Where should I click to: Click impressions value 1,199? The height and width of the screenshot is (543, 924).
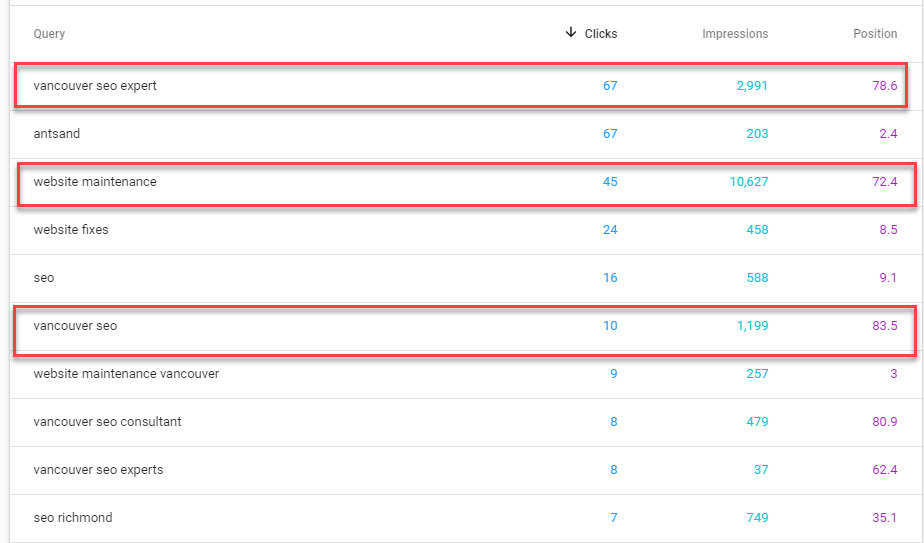752,325
